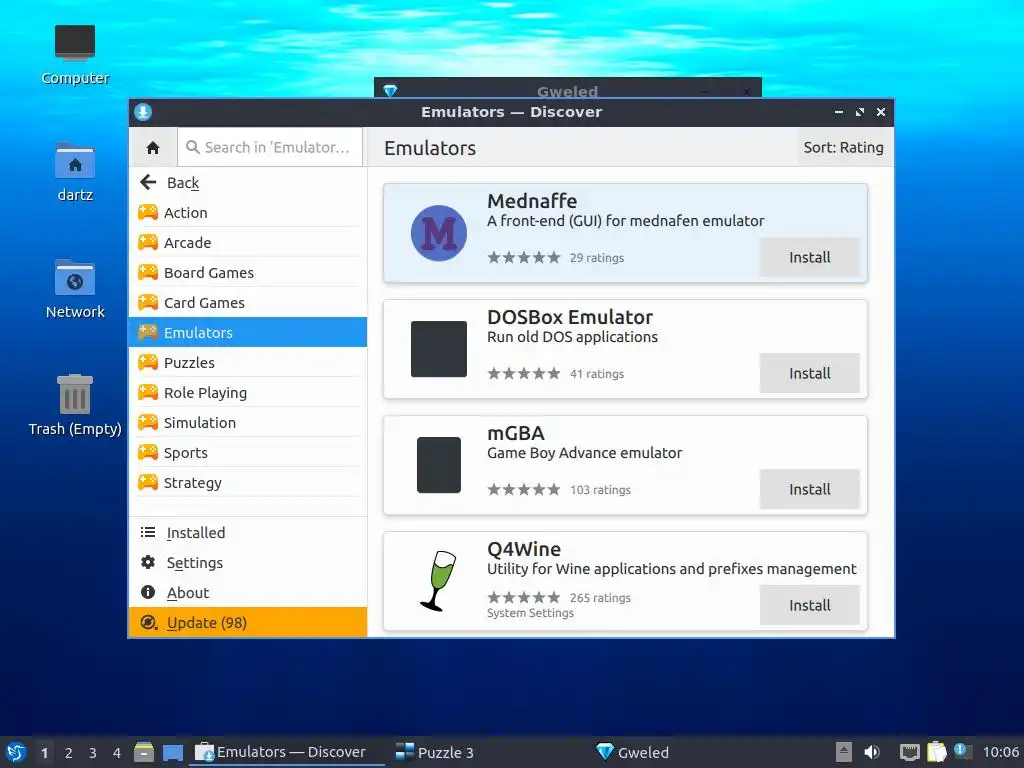Viewport: 1024px width, 768px height.
Task: Open Update (98) pending updates
Action: [x=248, y=622]
